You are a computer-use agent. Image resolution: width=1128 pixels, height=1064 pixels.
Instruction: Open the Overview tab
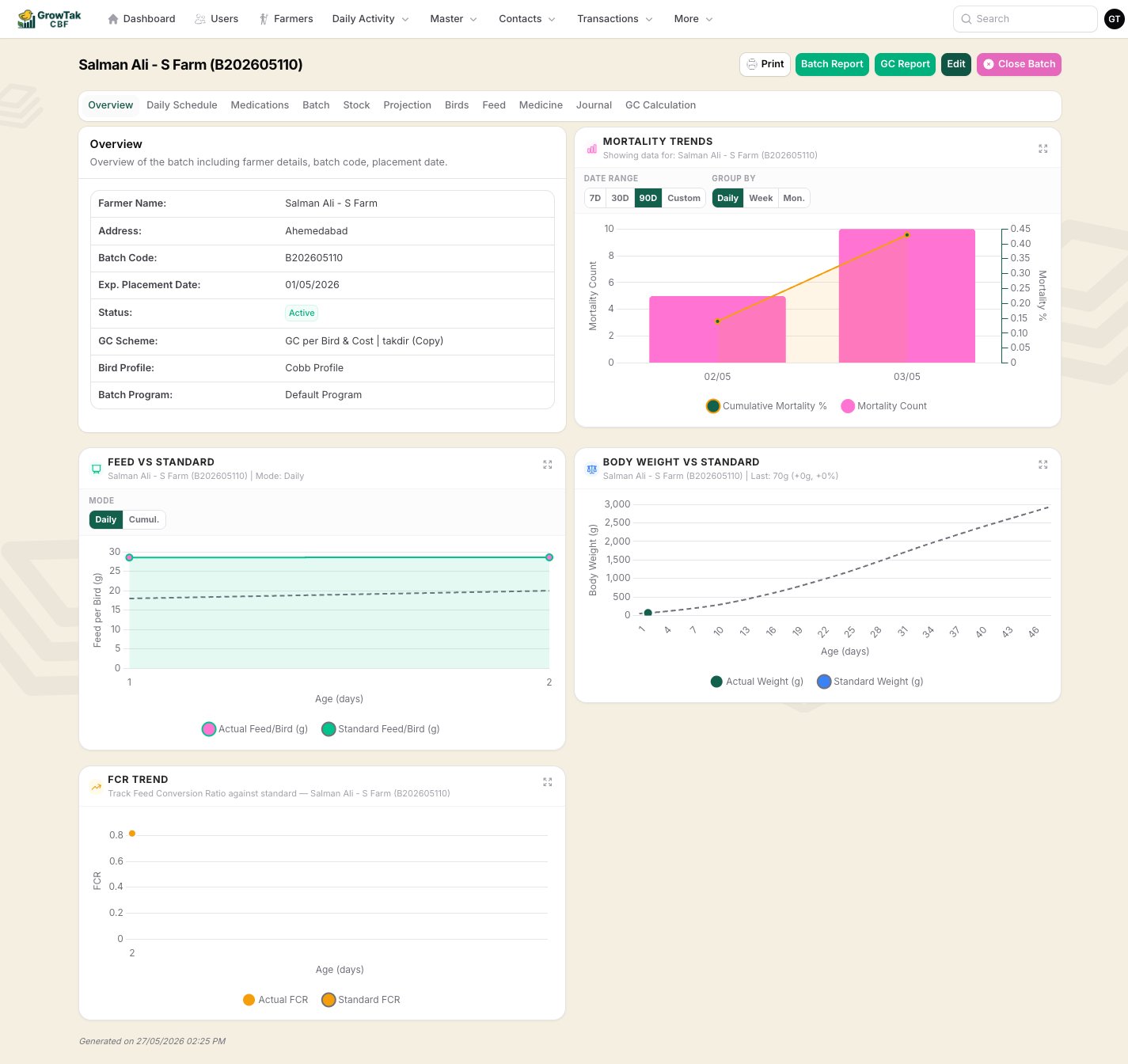[111, 105]
